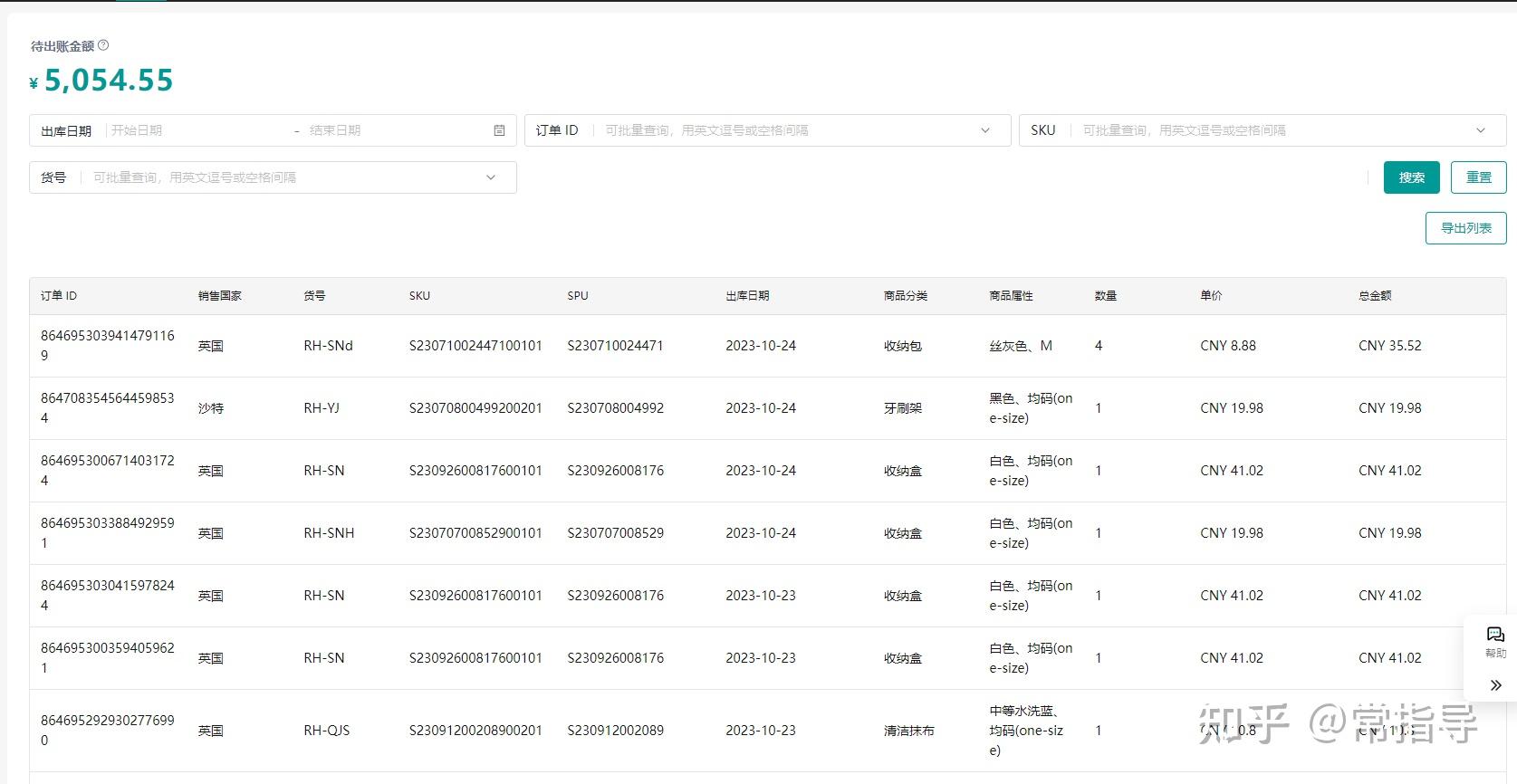The width and height of the screenshot is (1517, 784).
Task: Select order ID 8646953039414791169
Action: pos(108,345)
